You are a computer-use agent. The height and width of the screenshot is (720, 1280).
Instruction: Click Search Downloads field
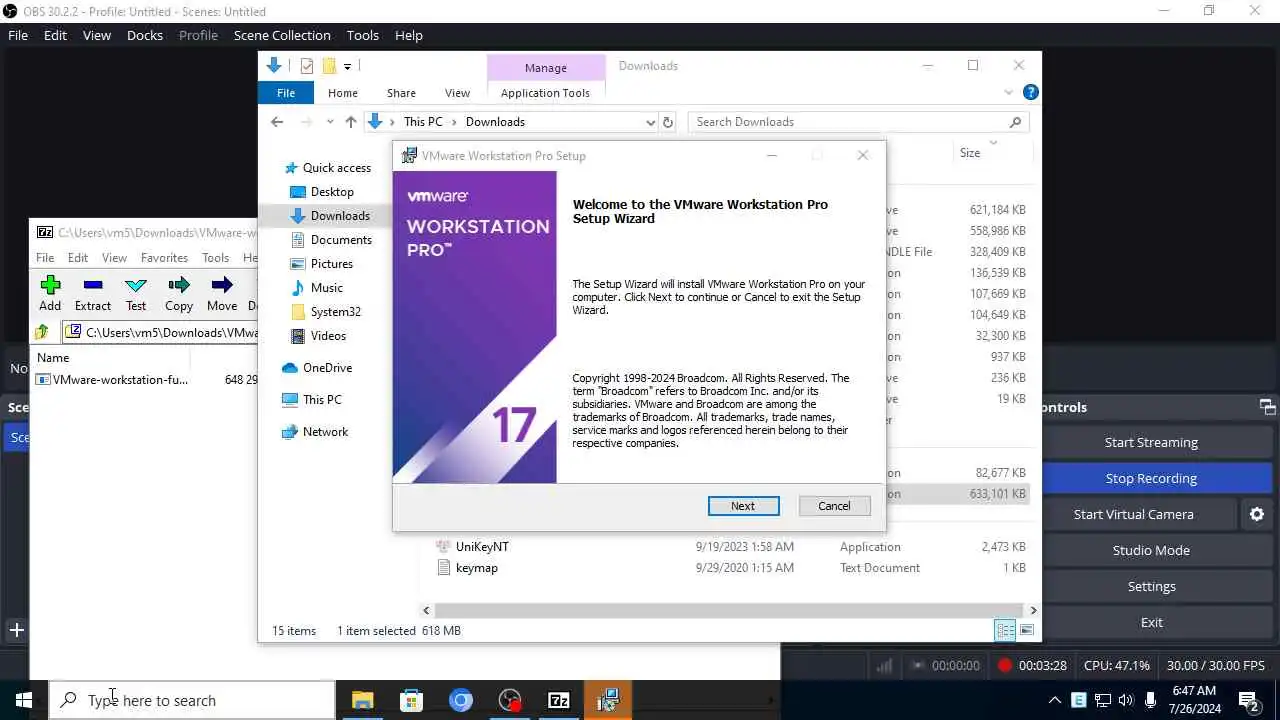coord(858,122)
